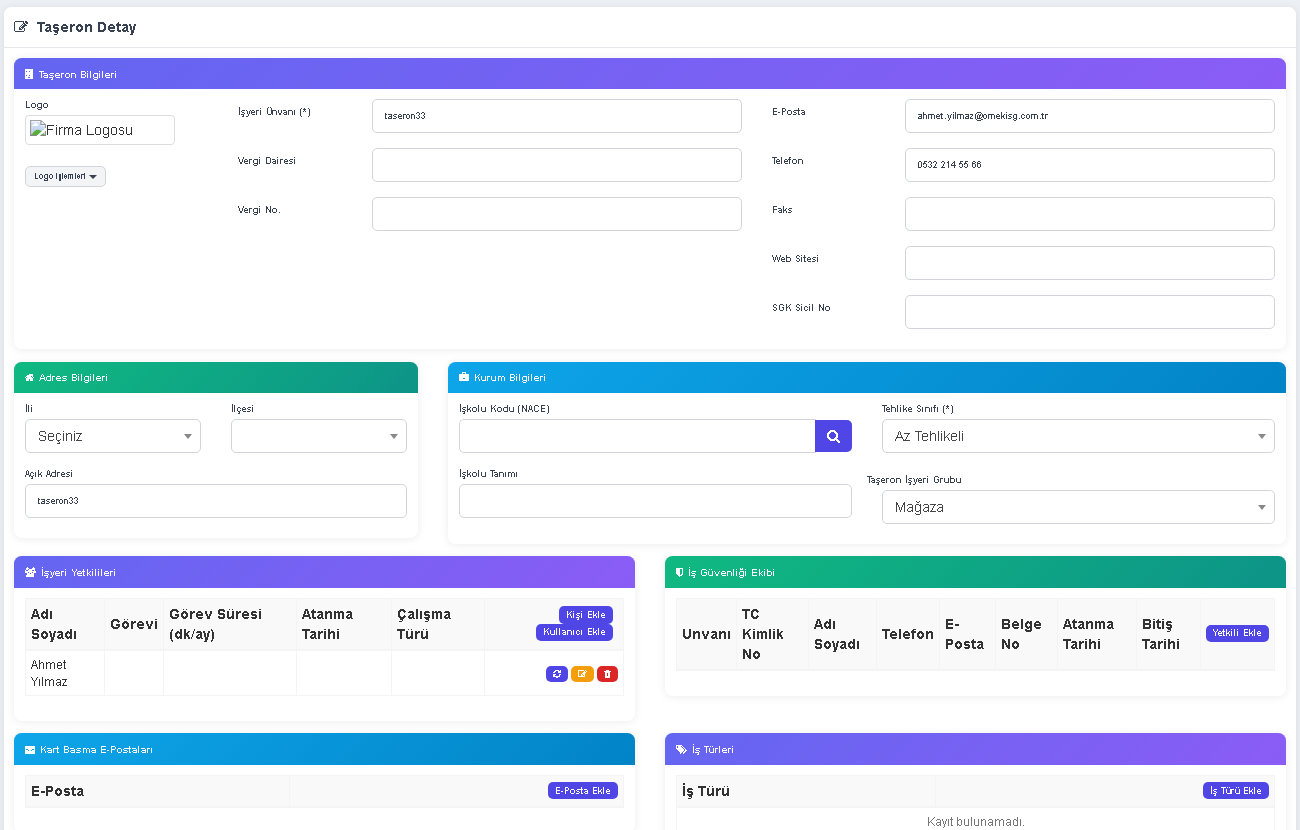Delete Ahmet Yılmaz with the red trash icon
1300x830 pixels.
click(x=607, y=674)
